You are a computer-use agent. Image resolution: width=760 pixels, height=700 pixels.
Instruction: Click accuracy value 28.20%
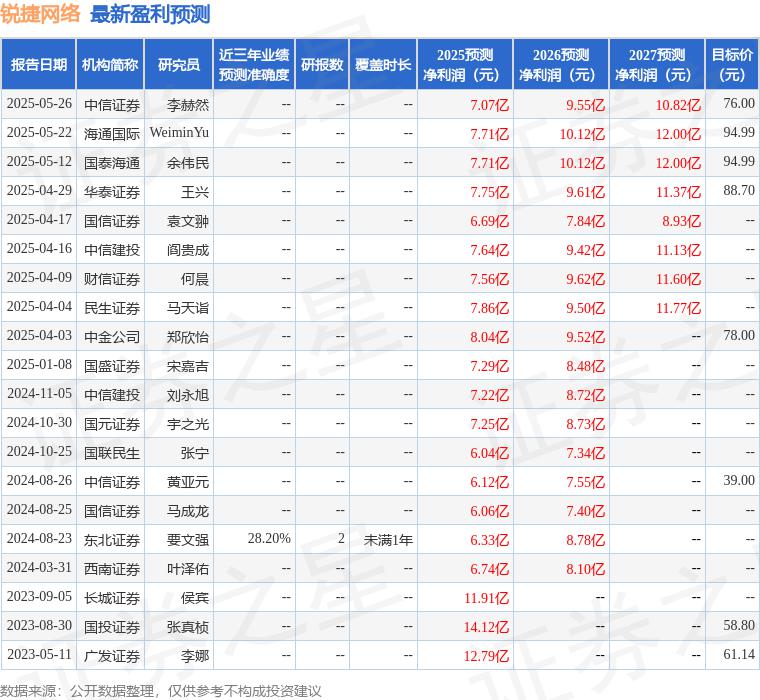269,538
